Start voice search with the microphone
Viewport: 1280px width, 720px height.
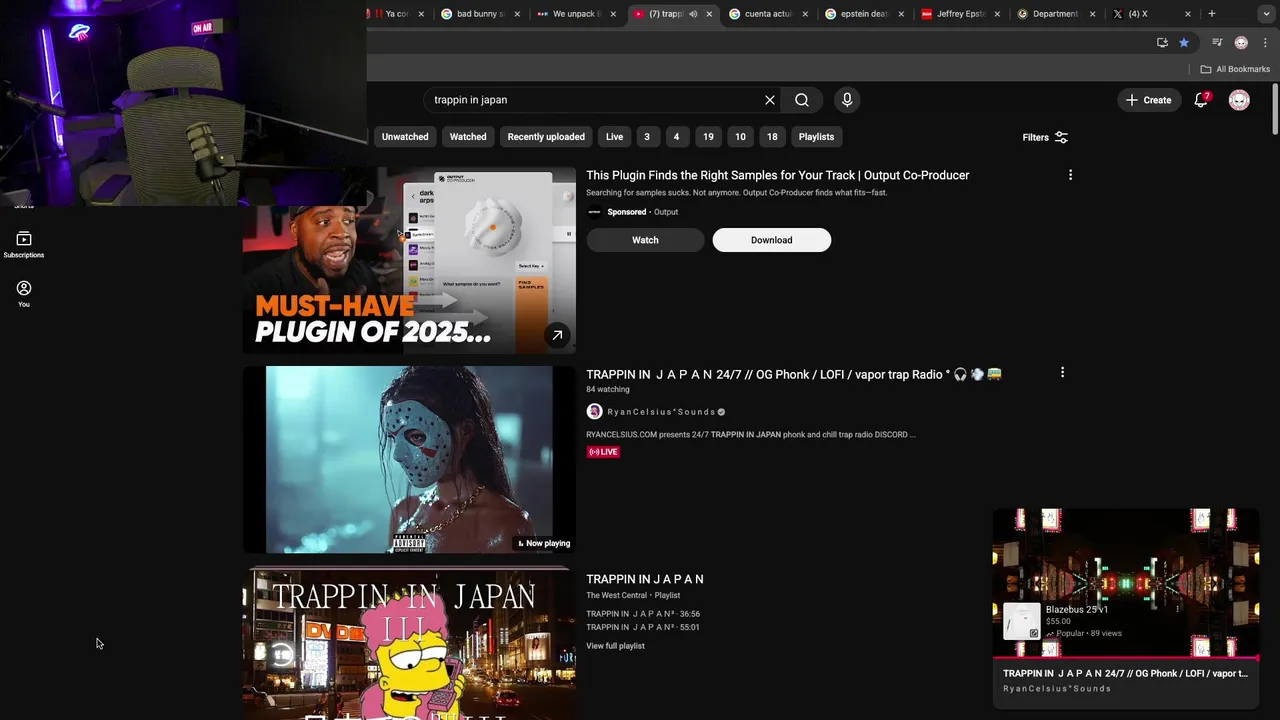(x=847, y=100)
